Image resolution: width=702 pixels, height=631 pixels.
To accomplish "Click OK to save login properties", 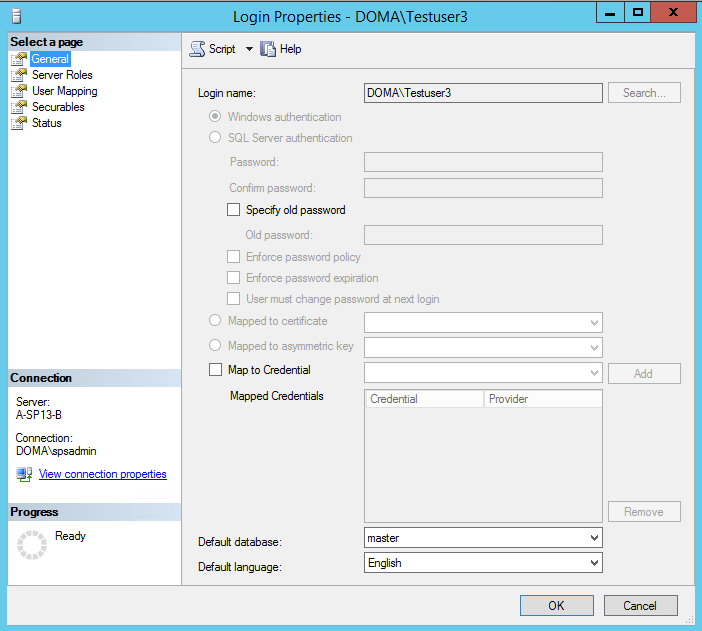I will [556, 605].
